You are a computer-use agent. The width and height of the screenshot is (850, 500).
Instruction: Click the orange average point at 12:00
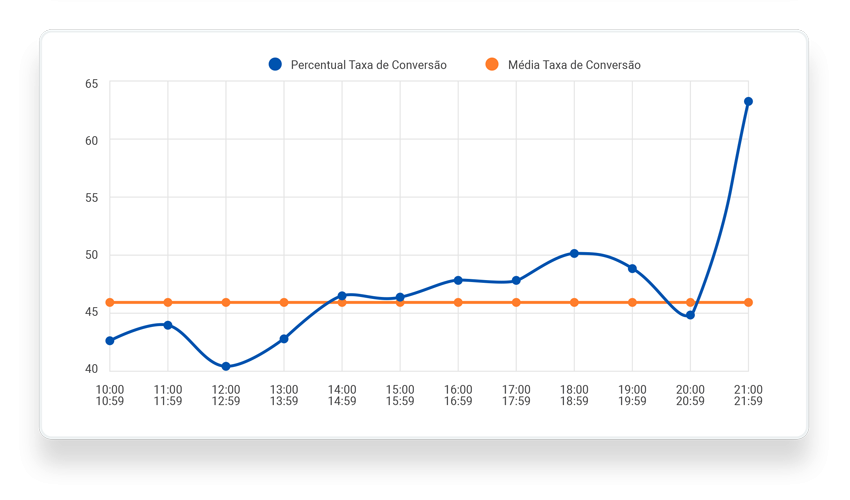pyautogui.click(x=226, y=302)
